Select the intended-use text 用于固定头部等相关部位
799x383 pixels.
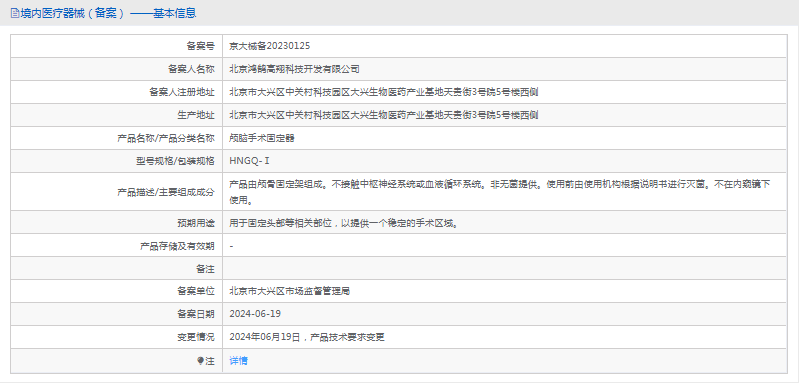[x=343, y=223]
